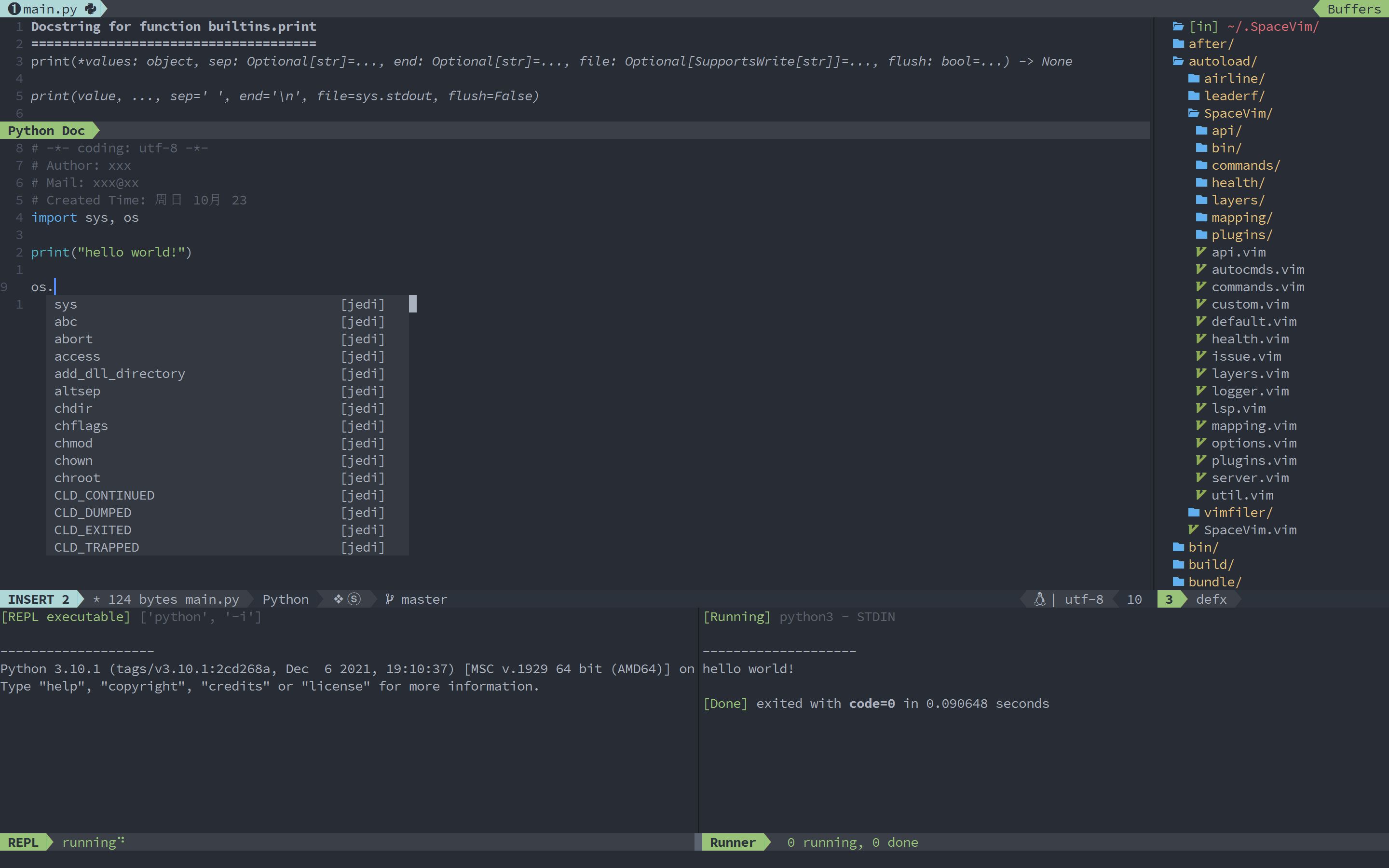Click the Python filetype statusline segment
This screenshot has width=1389, height=868.
pyautogui.click(x=285, y=599)
